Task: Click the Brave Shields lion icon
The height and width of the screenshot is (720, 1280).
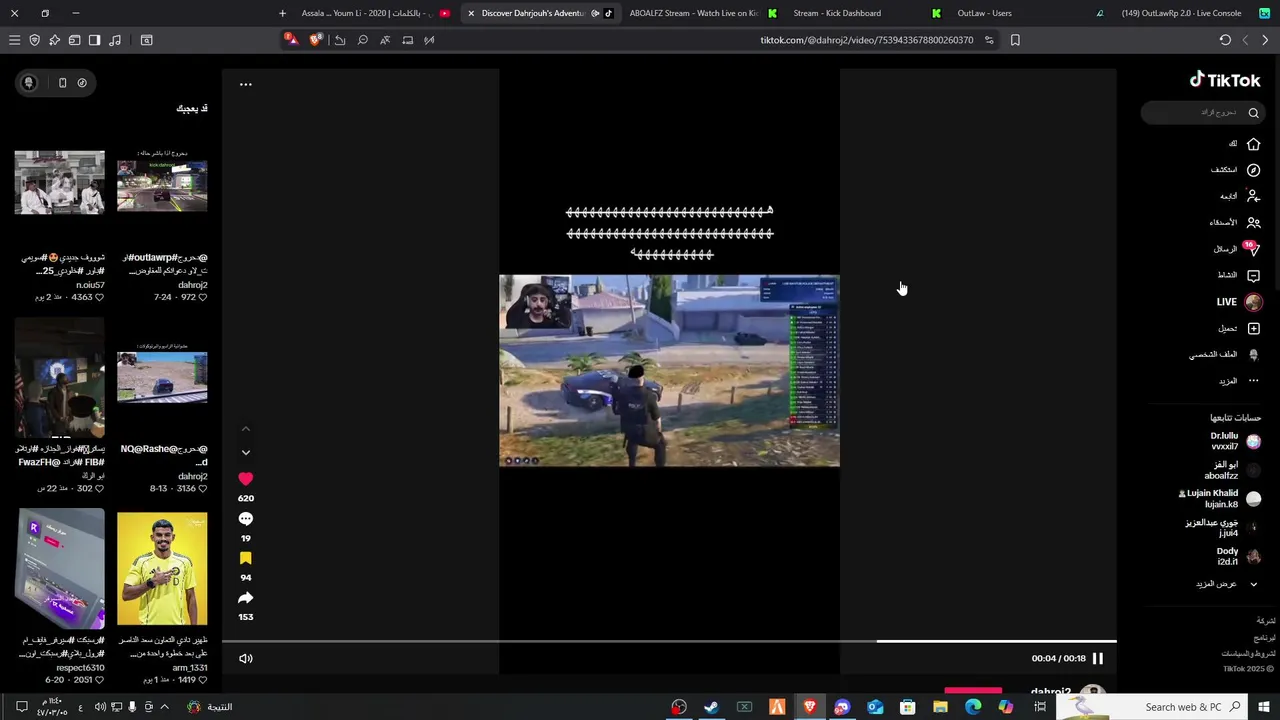Action: [x=316, y=40]
